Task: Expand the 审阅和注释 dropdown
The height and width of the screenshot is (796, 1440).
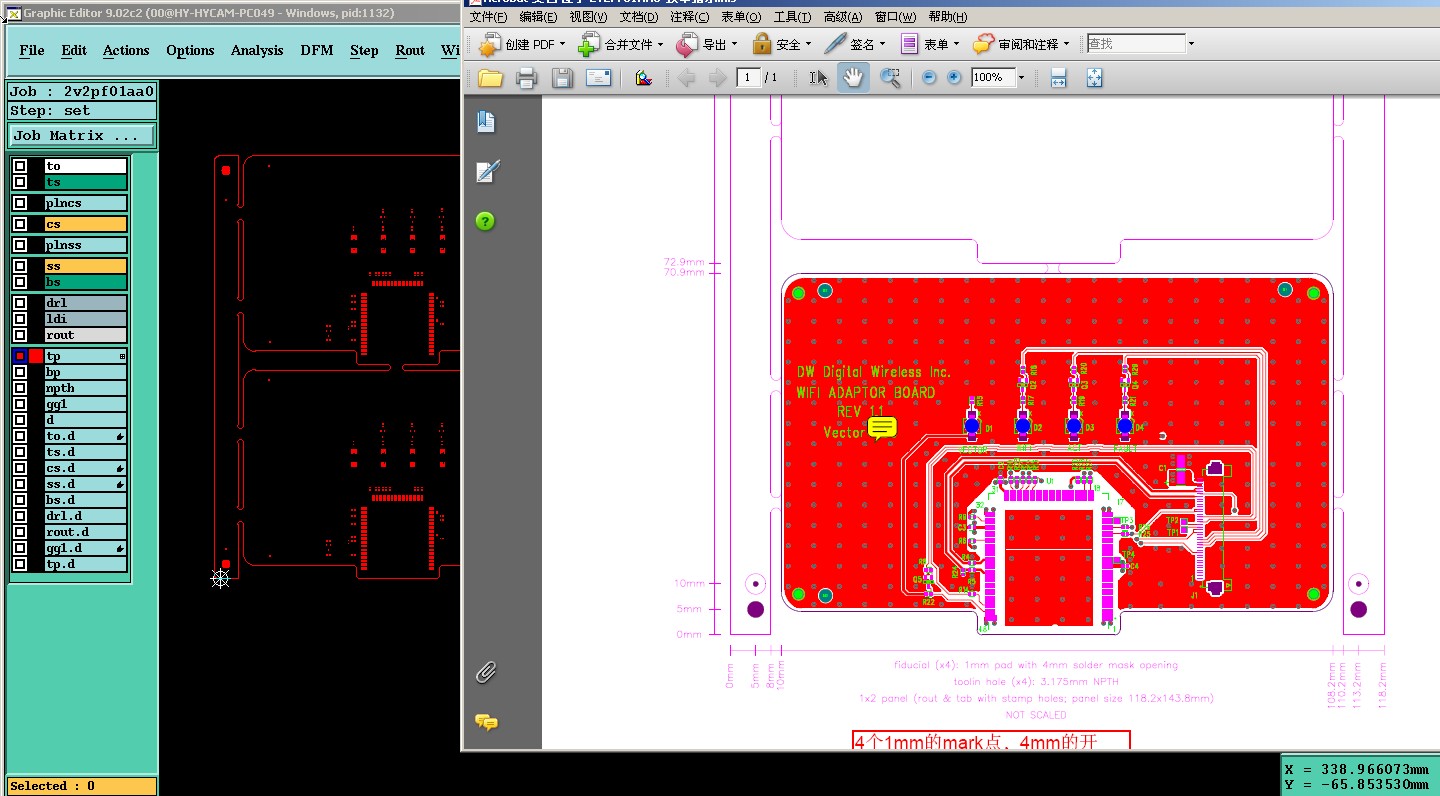Action: (x=1067, y=44)
